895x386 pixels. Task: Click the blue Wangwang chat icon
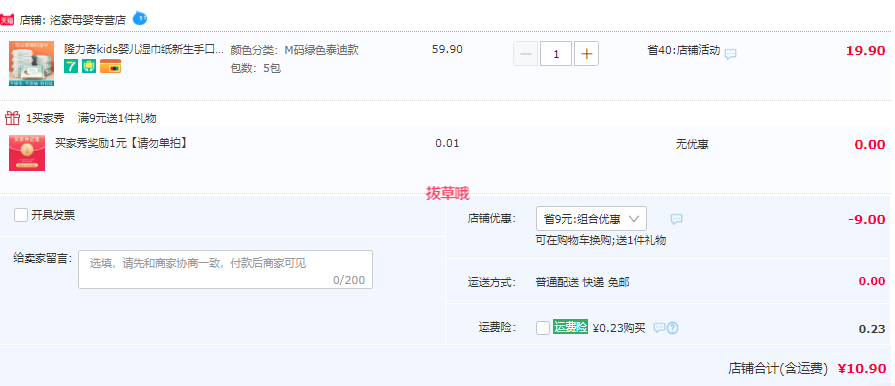(x=140, y=19)
